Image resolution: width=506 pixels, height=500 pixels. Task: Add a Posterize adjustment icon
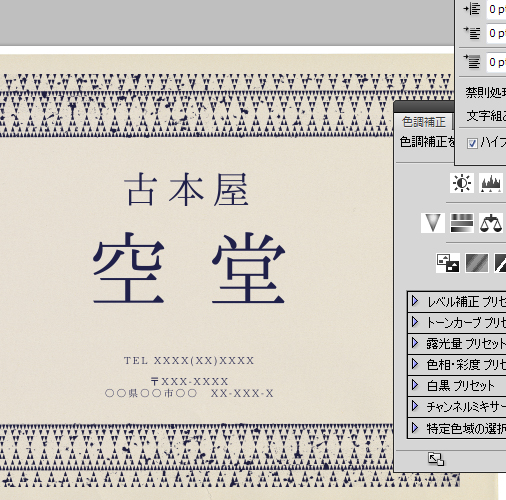(x=477, y=263)
